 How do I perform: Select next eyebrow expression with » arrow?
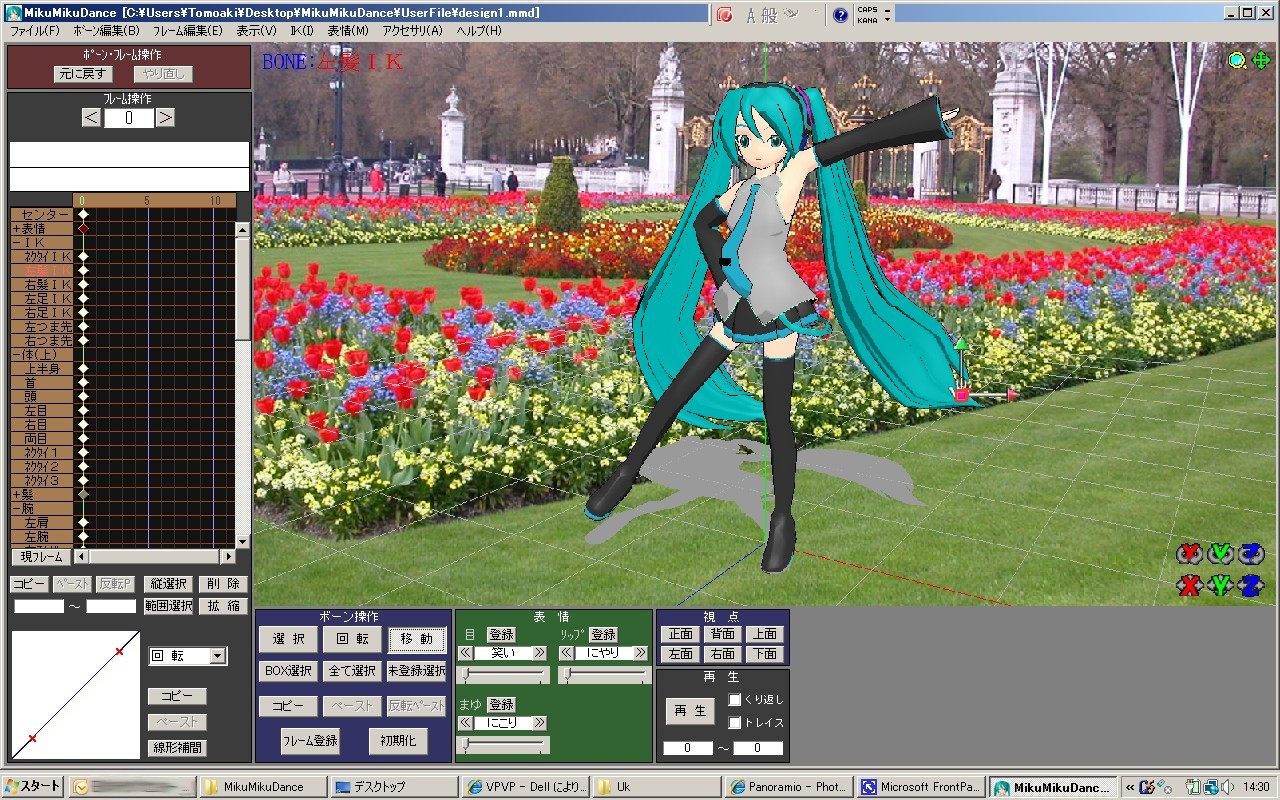[x=540, y=723]
